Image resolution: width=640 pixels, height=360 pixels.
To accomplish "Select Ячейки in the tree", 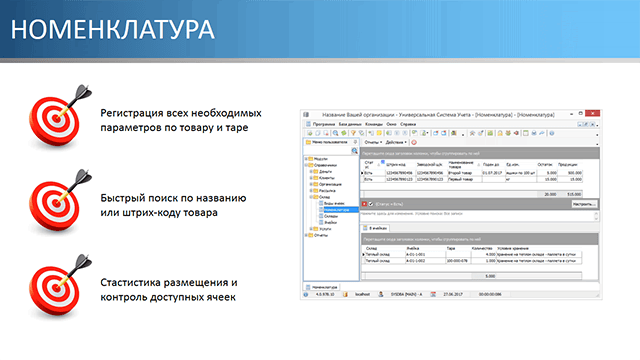I will pos(331,223).
